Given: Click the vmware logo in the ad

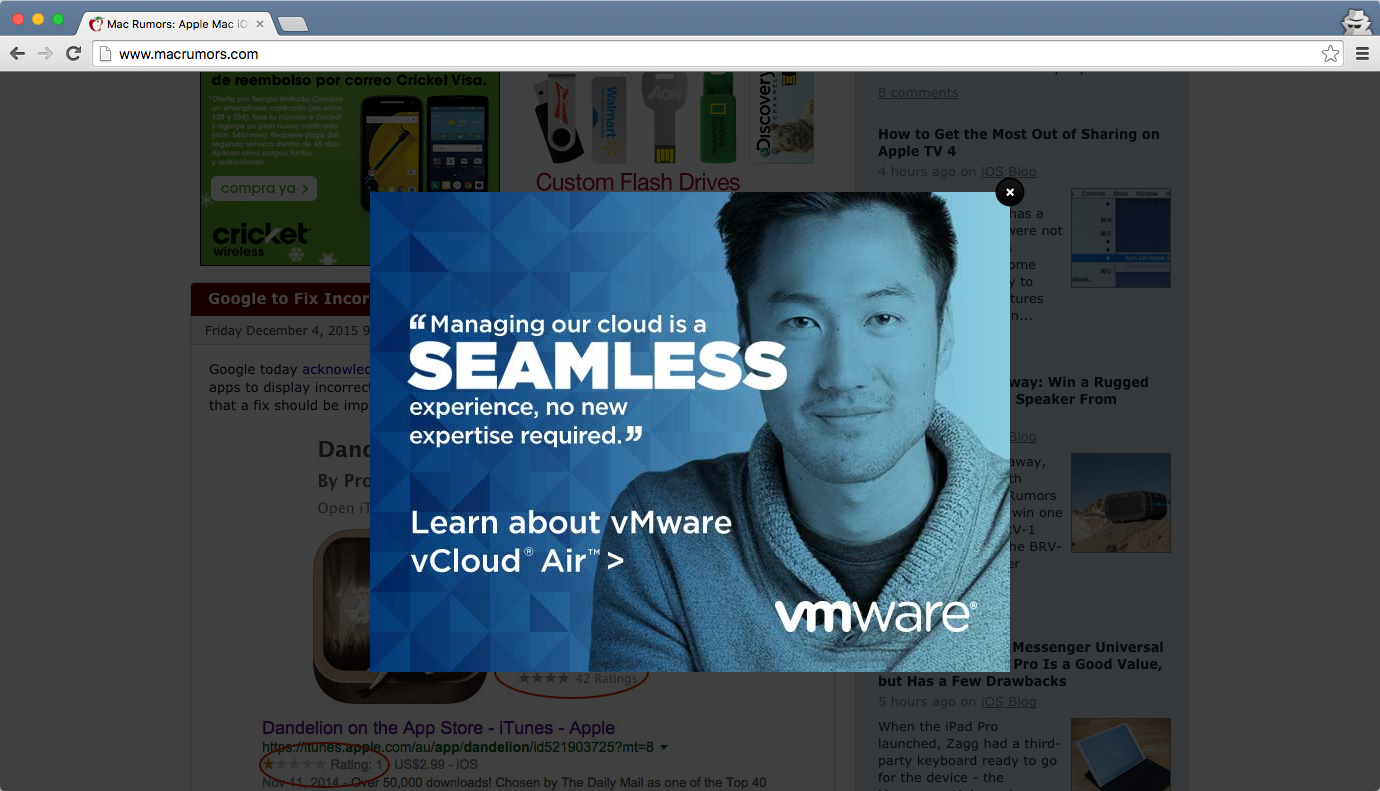Looking at the screenshot, I should [x=876, y=616].
